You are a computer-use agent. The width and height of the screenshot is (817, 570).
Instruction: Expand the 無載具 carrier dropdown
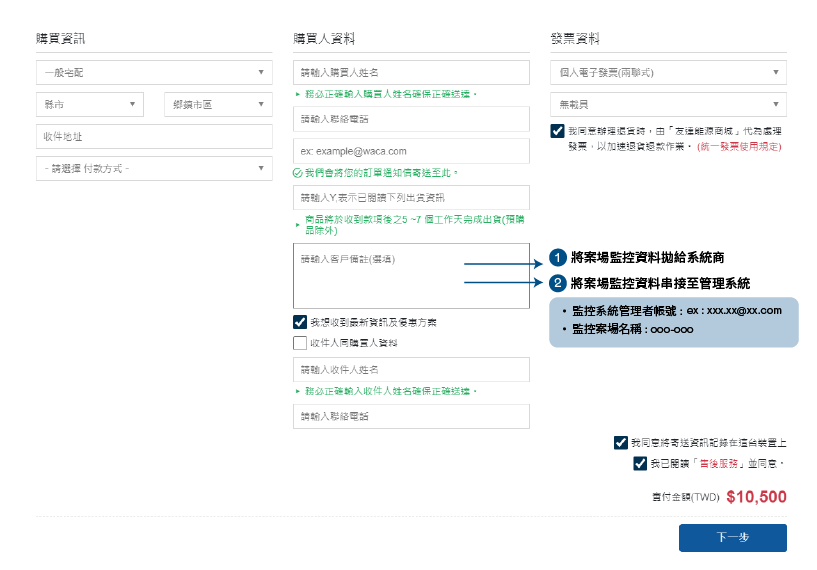pos(668,105)
